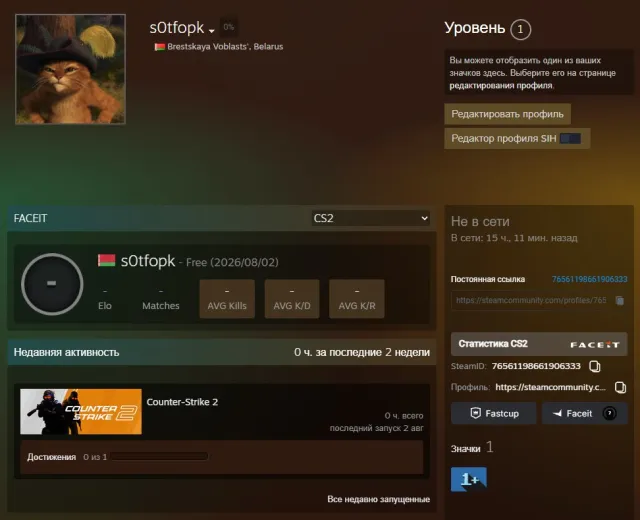640x520 pixels.
Task: Open the level 1 circle badge
Action: 520,29
